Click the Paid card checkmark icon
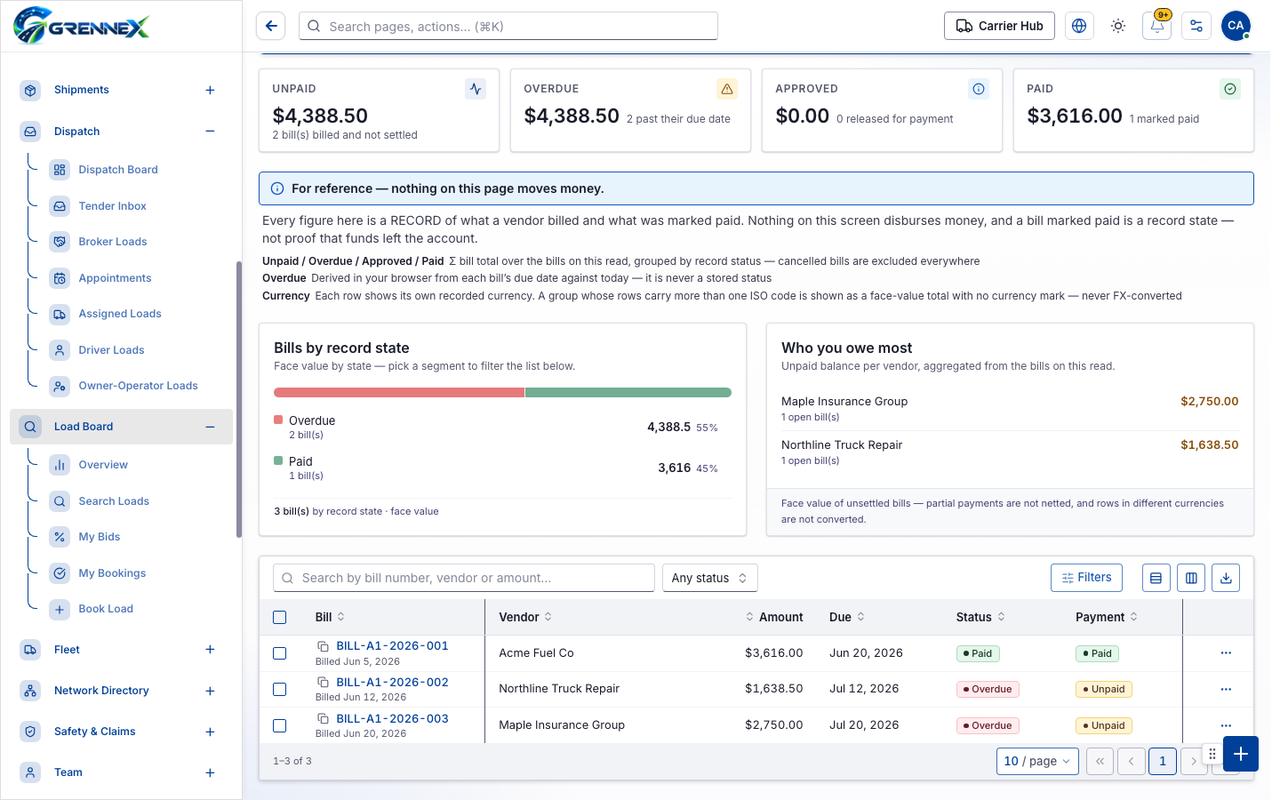The image size is (1280, 800). pos(1230,89)
